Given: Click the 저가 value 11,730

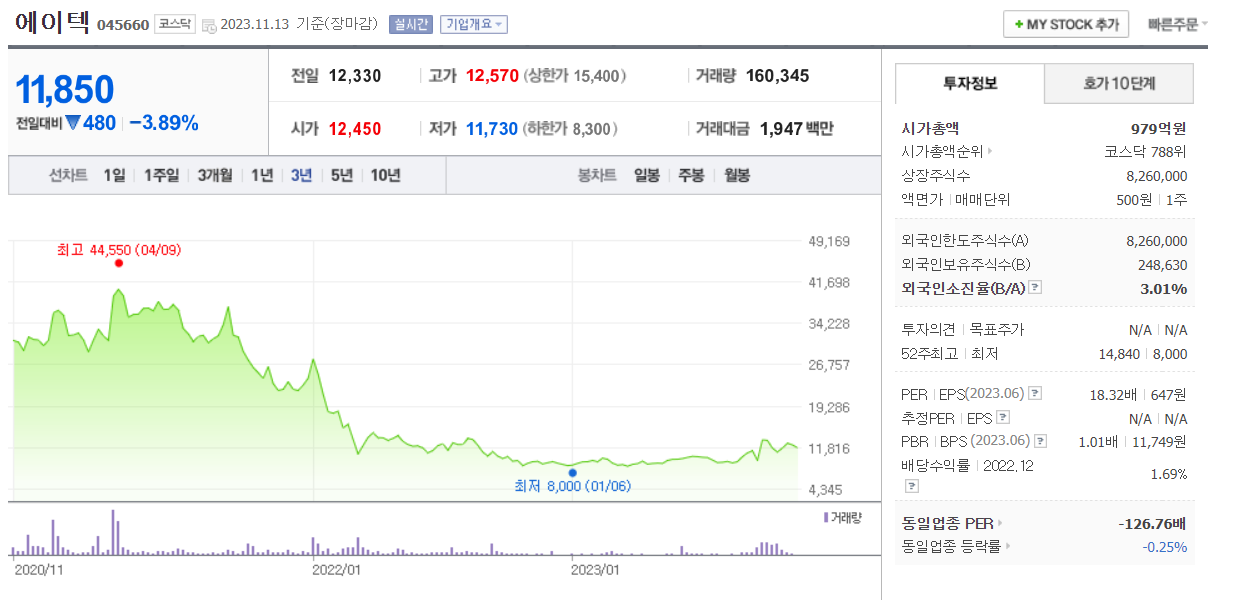Looking at the screenshot, I should tap(492, 129).
